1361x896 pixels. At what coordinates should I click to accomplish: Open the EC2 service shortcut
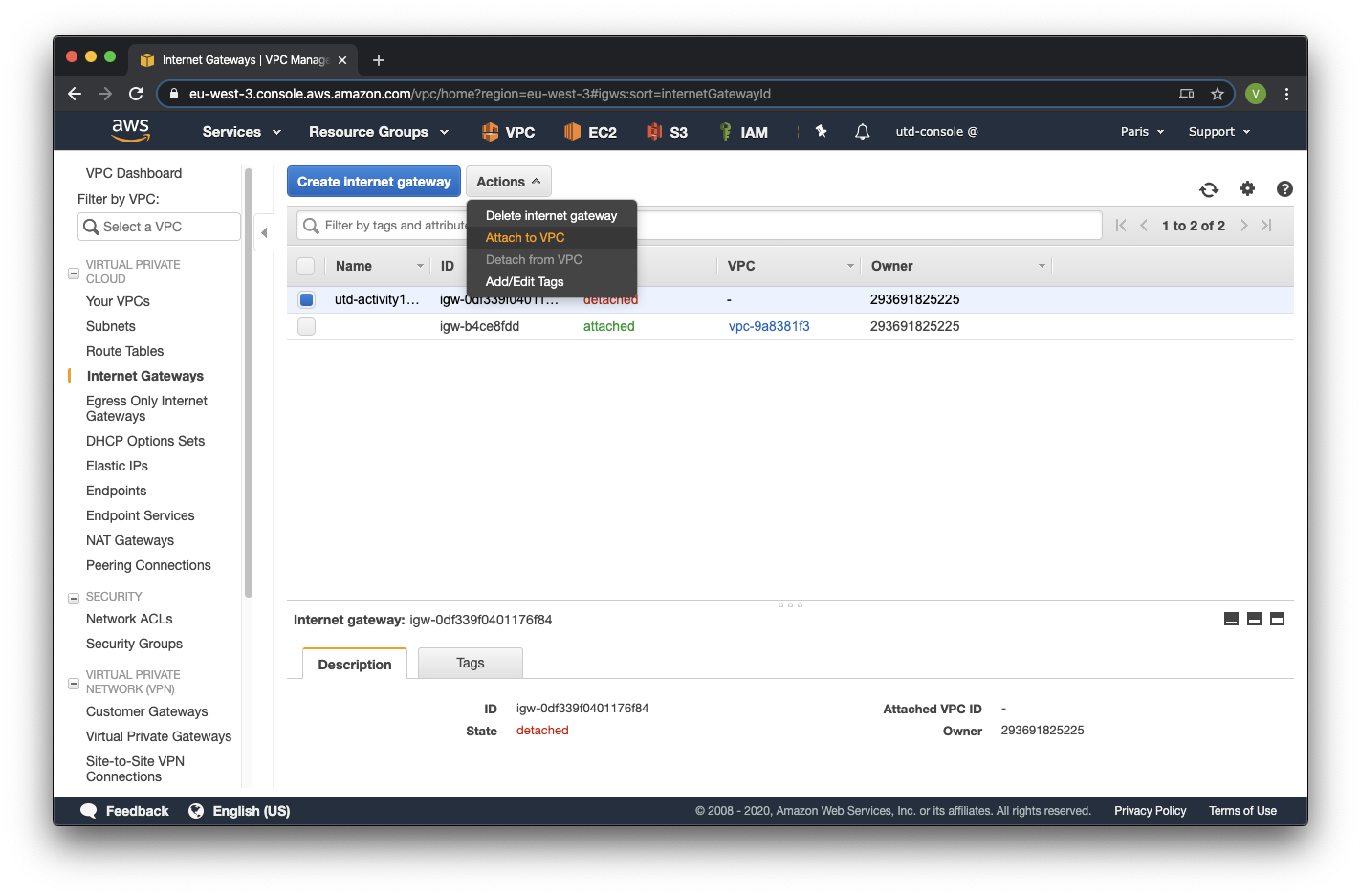[x=590, y=132]
